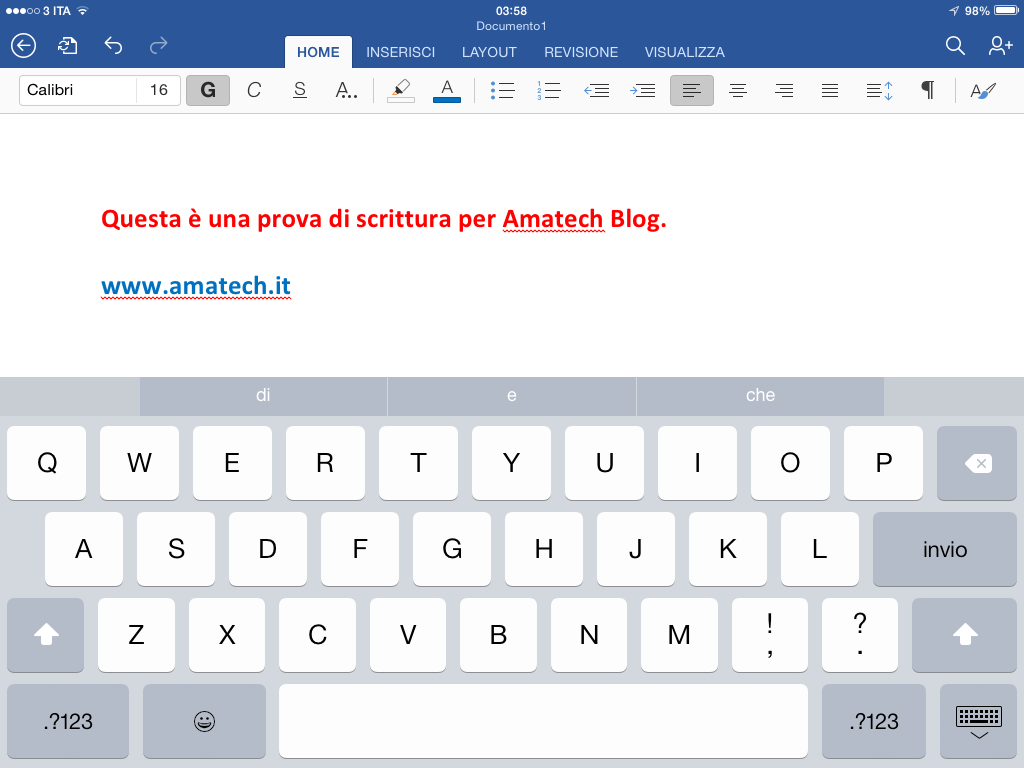Select the text highlighter icon
The image size is (1024, 768).
click(400, 90)
